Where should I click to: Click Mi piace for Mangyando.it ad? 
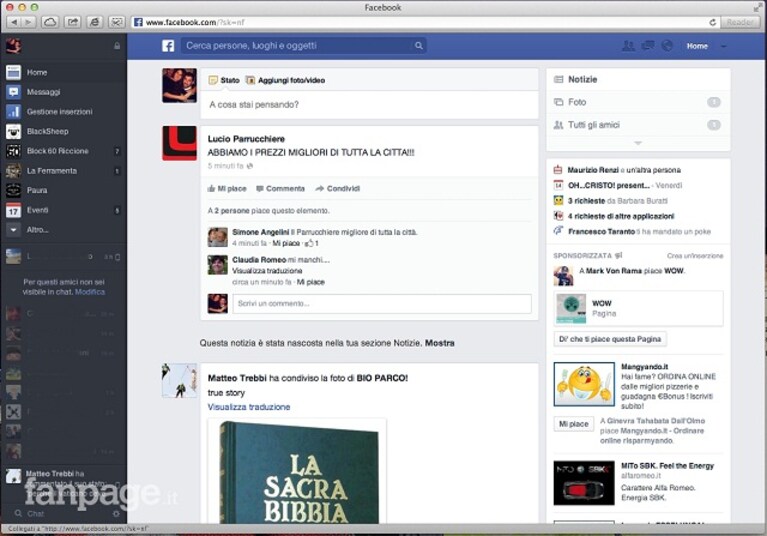click(x=573, y=424)
